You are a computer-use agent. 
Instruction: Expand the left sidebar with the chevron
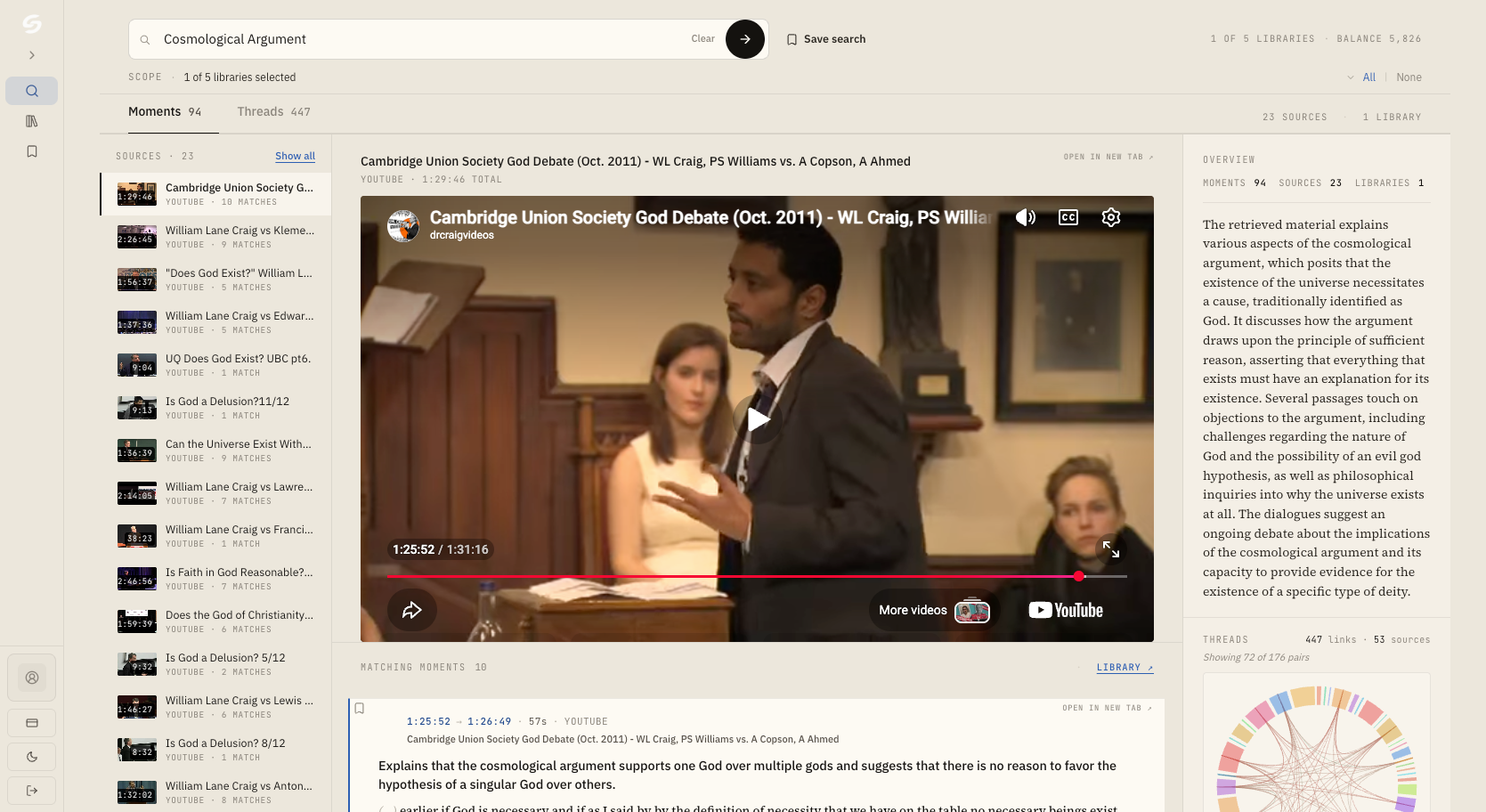pyautogui.click(x=32, y=55)
